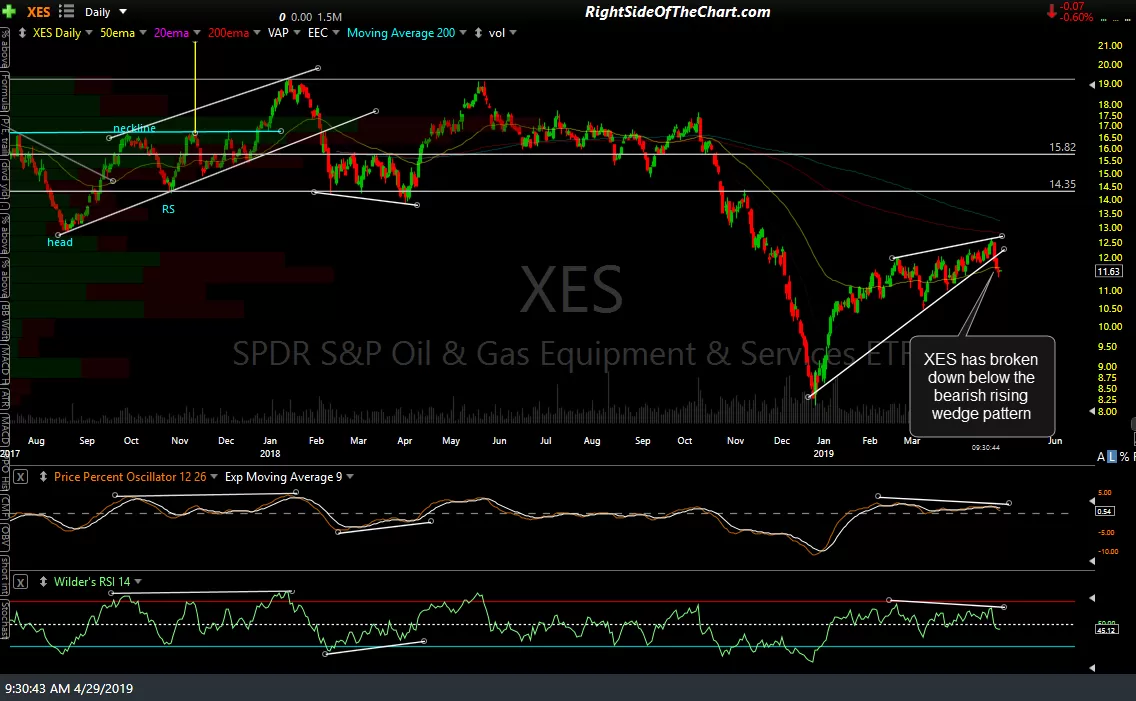1136x701 pixels.
Task: Click the upper scale arrow of oscillator pane
Action: click(1092, 500)
